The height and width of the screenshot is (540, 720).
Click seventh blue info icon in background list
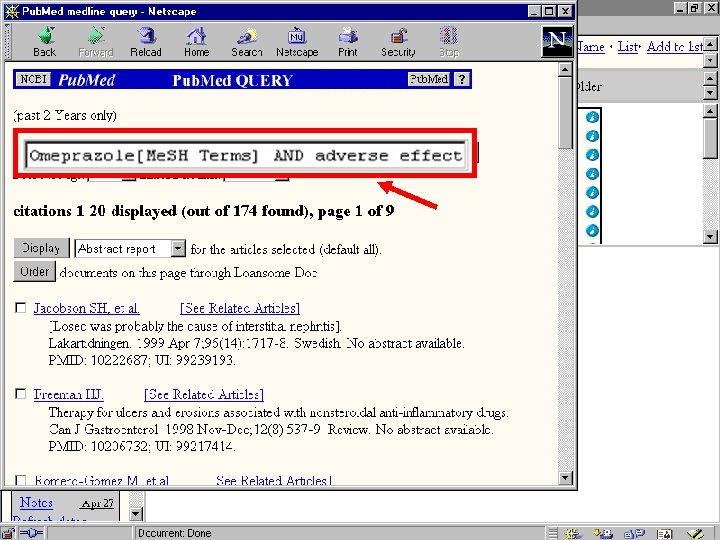point(592,230)
